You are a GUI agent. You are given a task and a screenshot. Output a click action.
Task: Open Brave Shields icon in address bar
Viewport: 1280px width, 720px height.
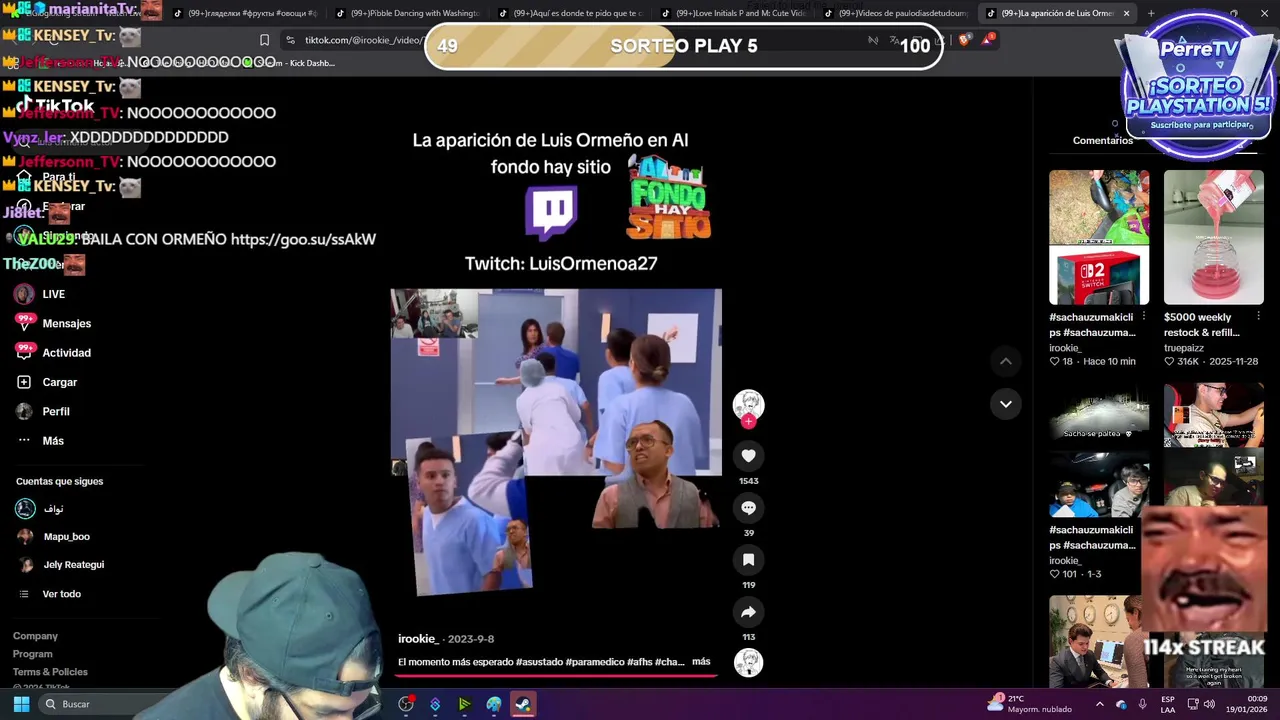coord(964,40)
